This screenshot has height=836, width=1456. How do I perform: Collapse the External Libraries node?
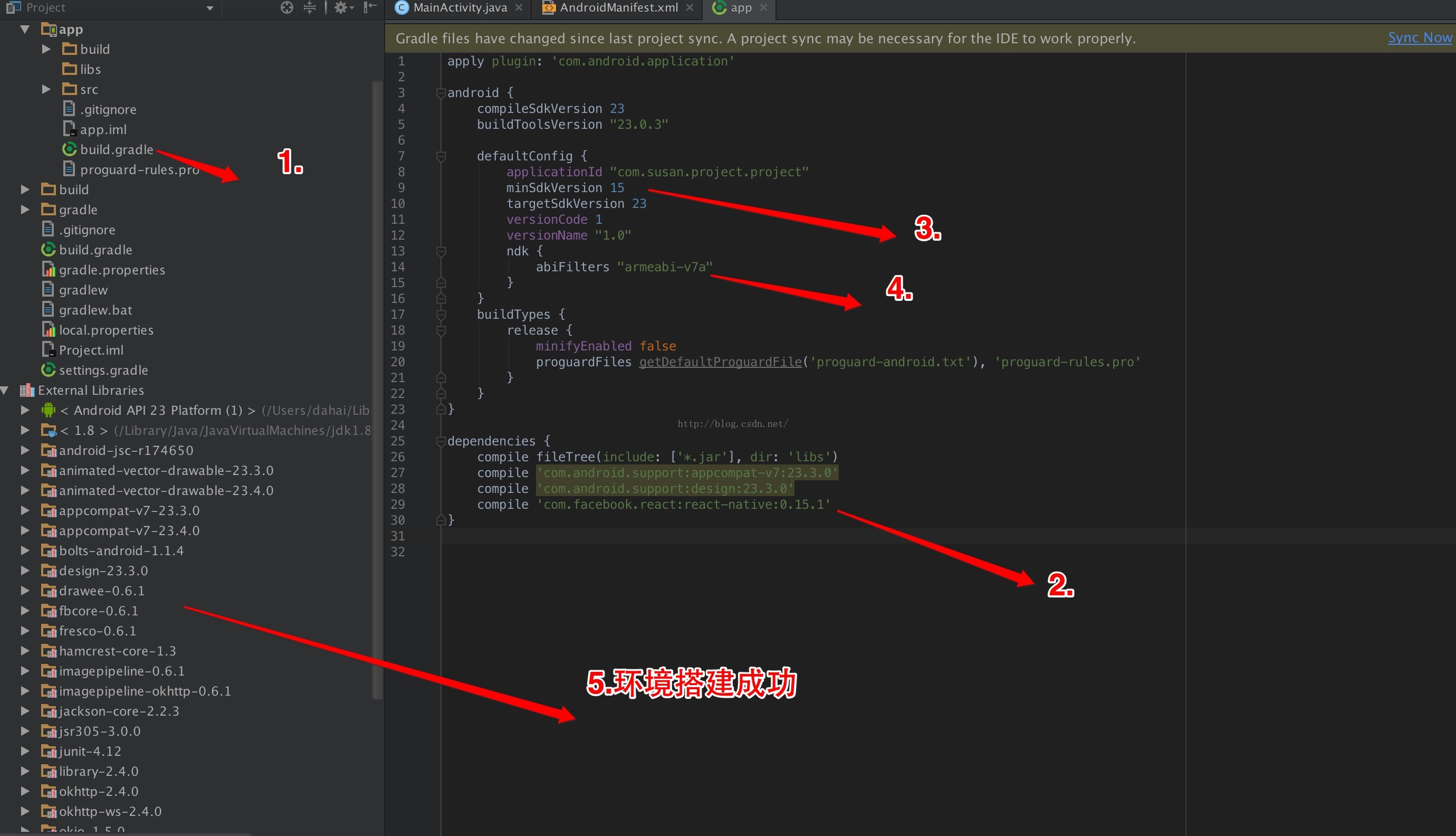tap(5, 391)
